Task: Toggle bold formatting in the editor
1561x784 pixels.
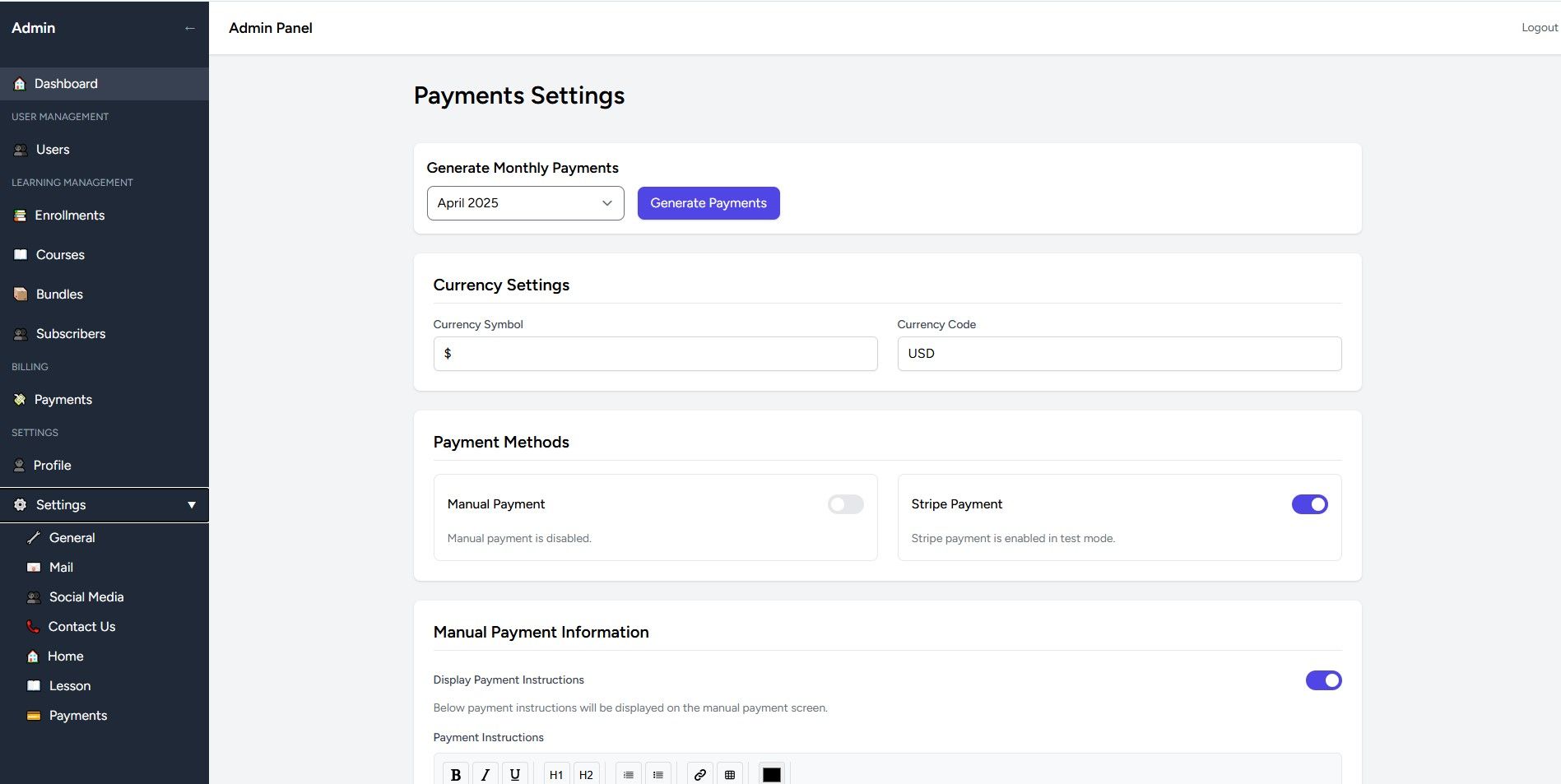Action: tap(456, 774)
